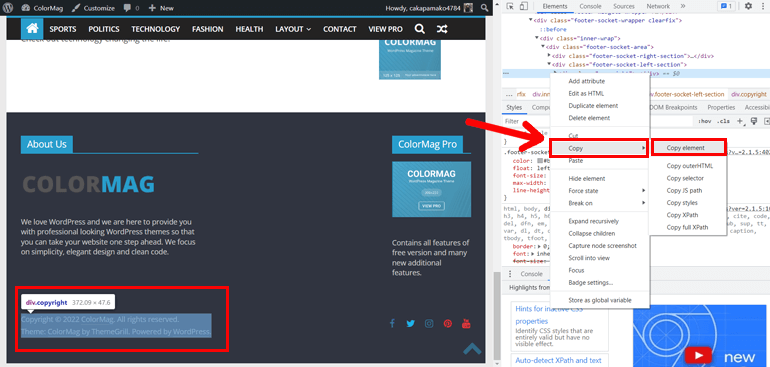Collapse the footer-socket-area div node
This screenshot has height=367, width=770.
tap(543, 47)
